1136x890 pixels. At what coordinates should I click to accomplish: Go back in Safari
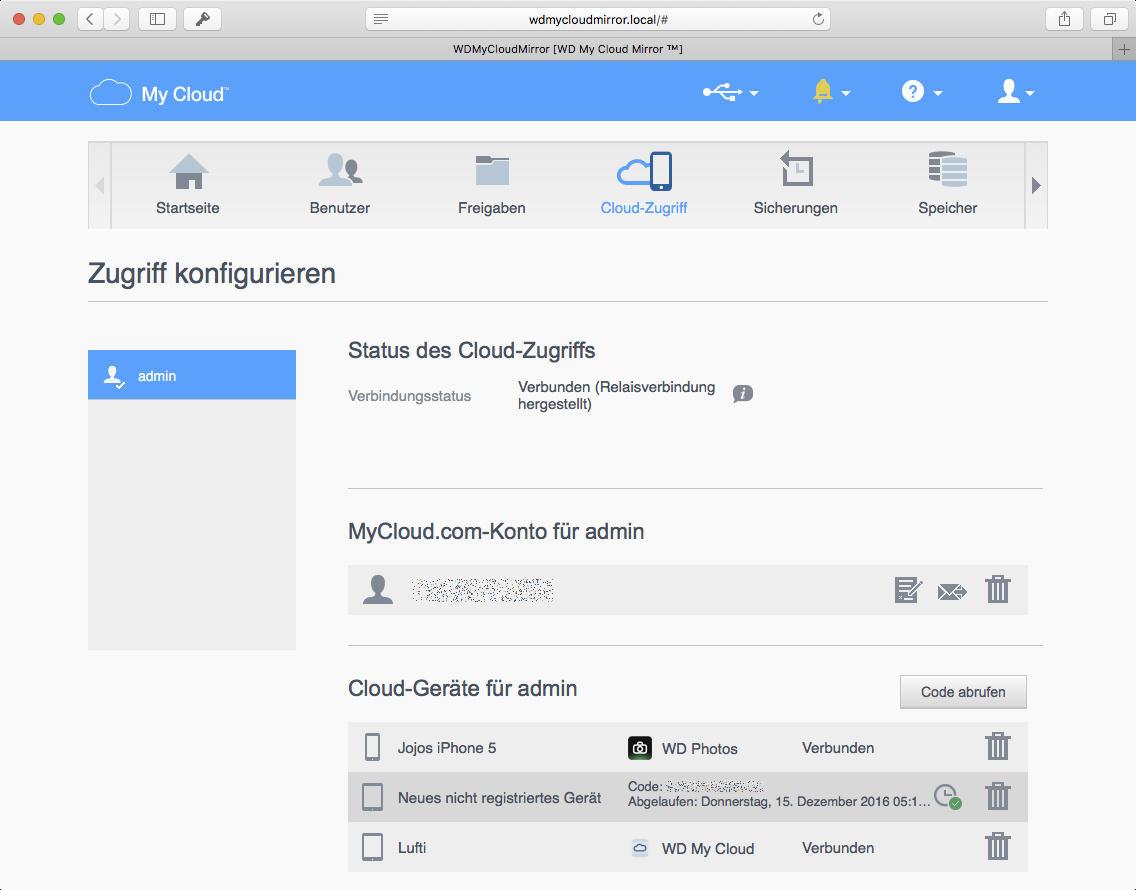tap(90, 20)
